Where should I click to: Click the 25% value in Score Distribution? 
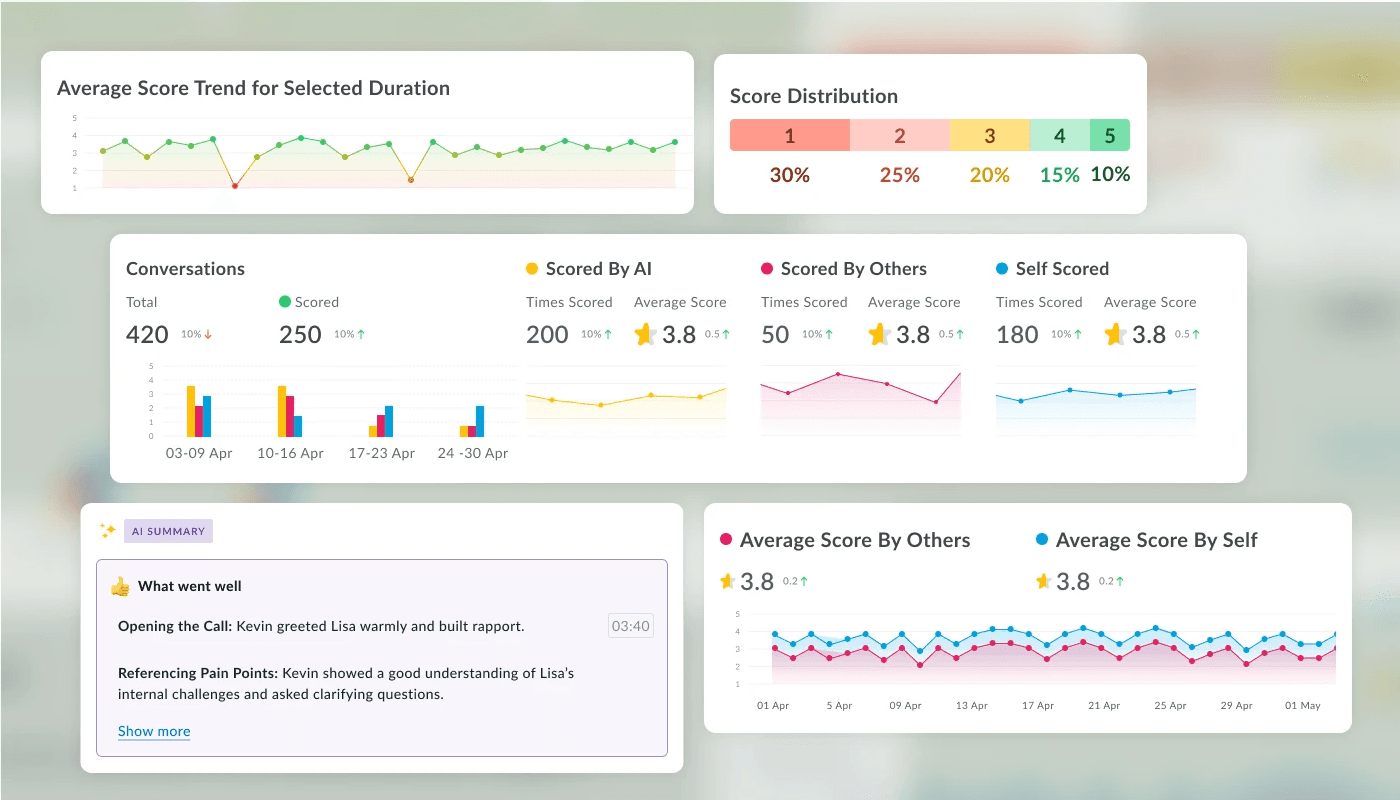(x=900, y=175)
